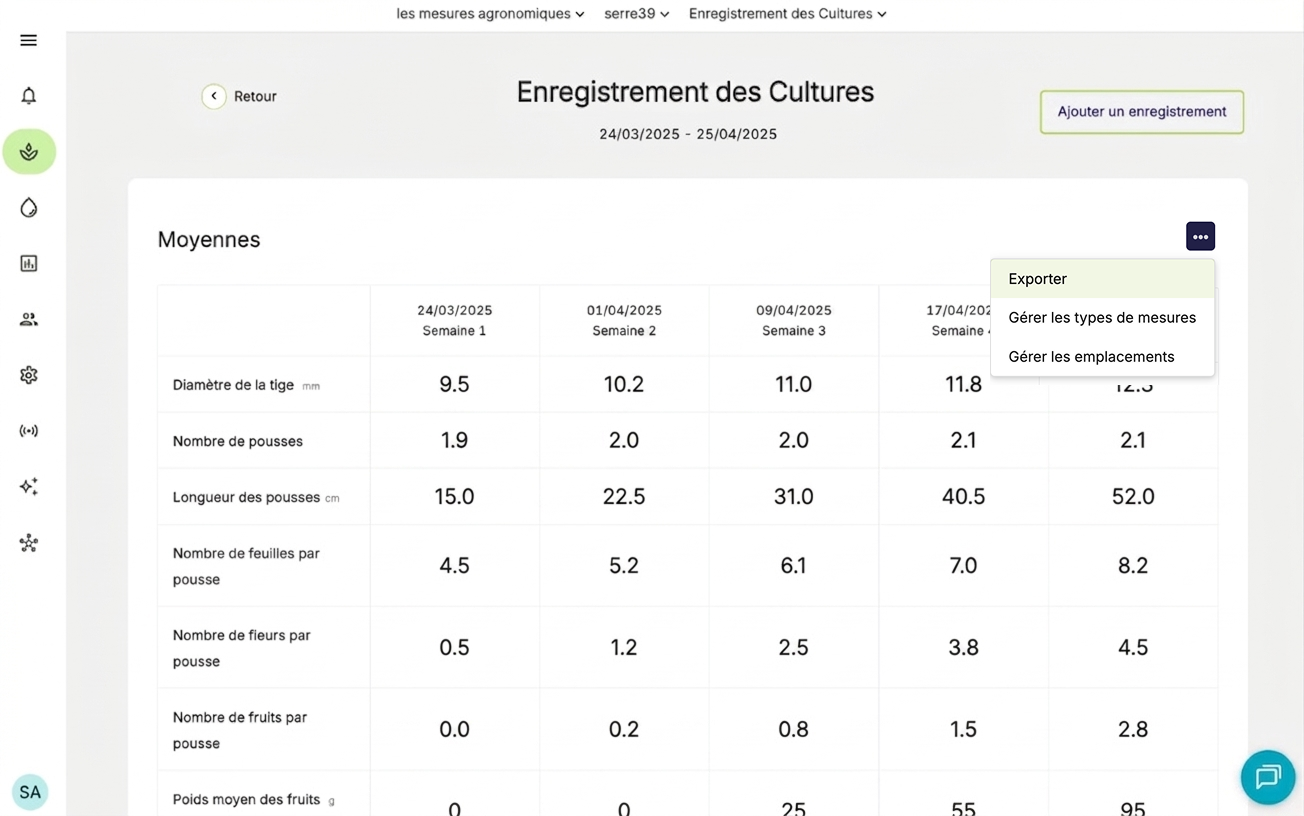
Task: Click 'Nombre de feuilles par pousse' row label
Action: click(246, 566)
